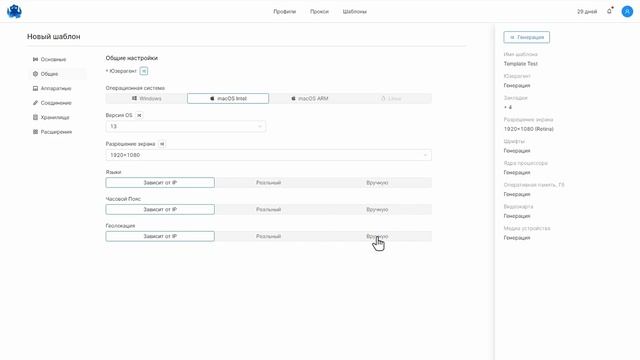Viewport: 640px width, 360px height.
Task: Click the octopus app logo
Action: coord(14,11)
